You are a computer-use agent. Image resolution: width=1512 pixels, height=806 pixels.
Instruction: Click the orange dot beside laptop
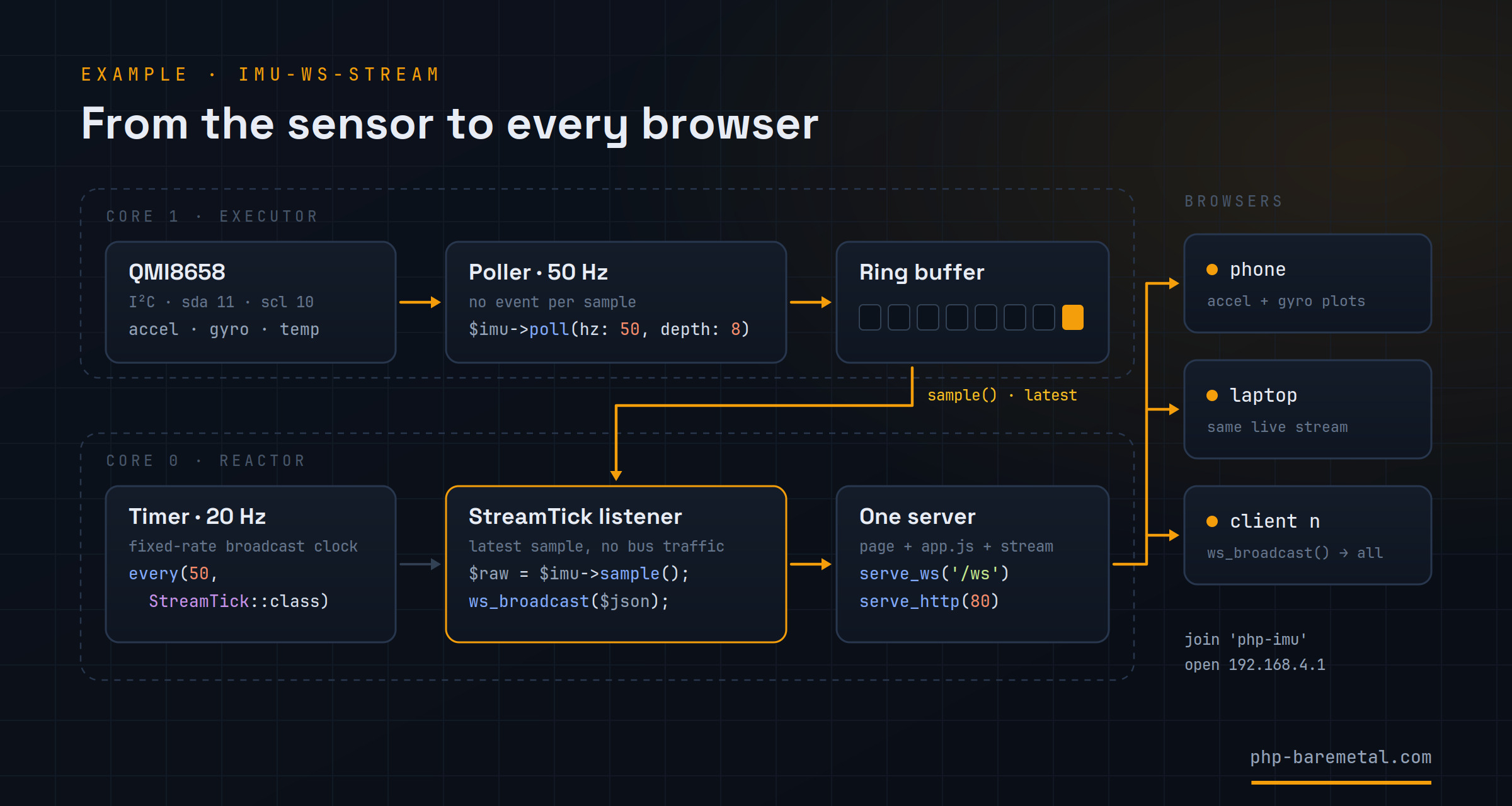coord(1212,395)
